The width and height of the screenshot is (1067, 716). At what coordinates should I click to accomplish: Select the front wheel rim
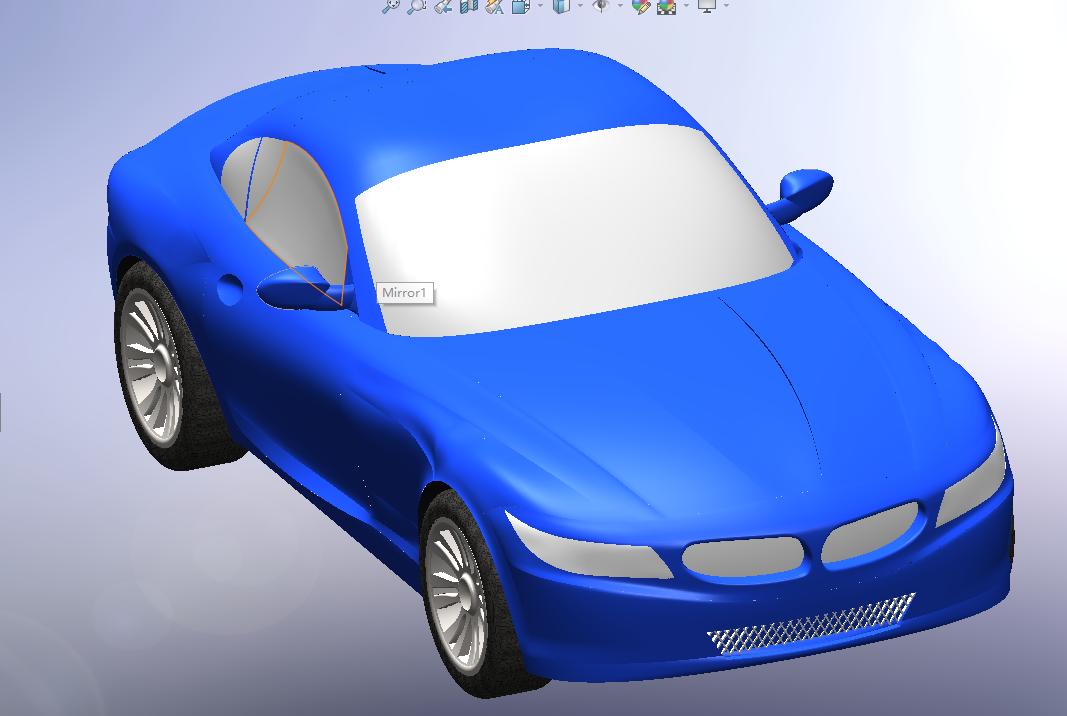458,594
